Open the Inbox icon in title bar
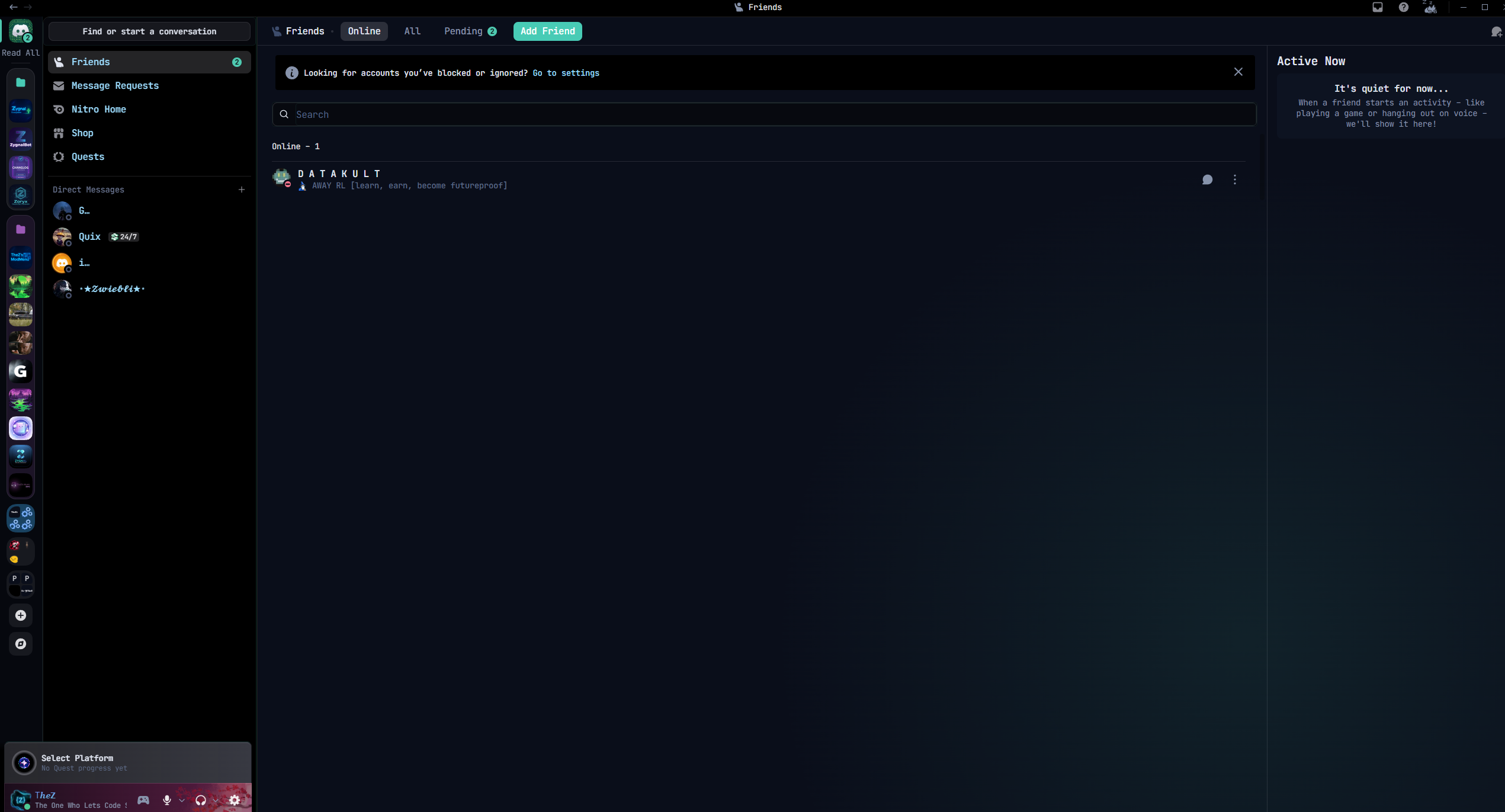Screen dimensions: 1505x812 coord(1378,7)
